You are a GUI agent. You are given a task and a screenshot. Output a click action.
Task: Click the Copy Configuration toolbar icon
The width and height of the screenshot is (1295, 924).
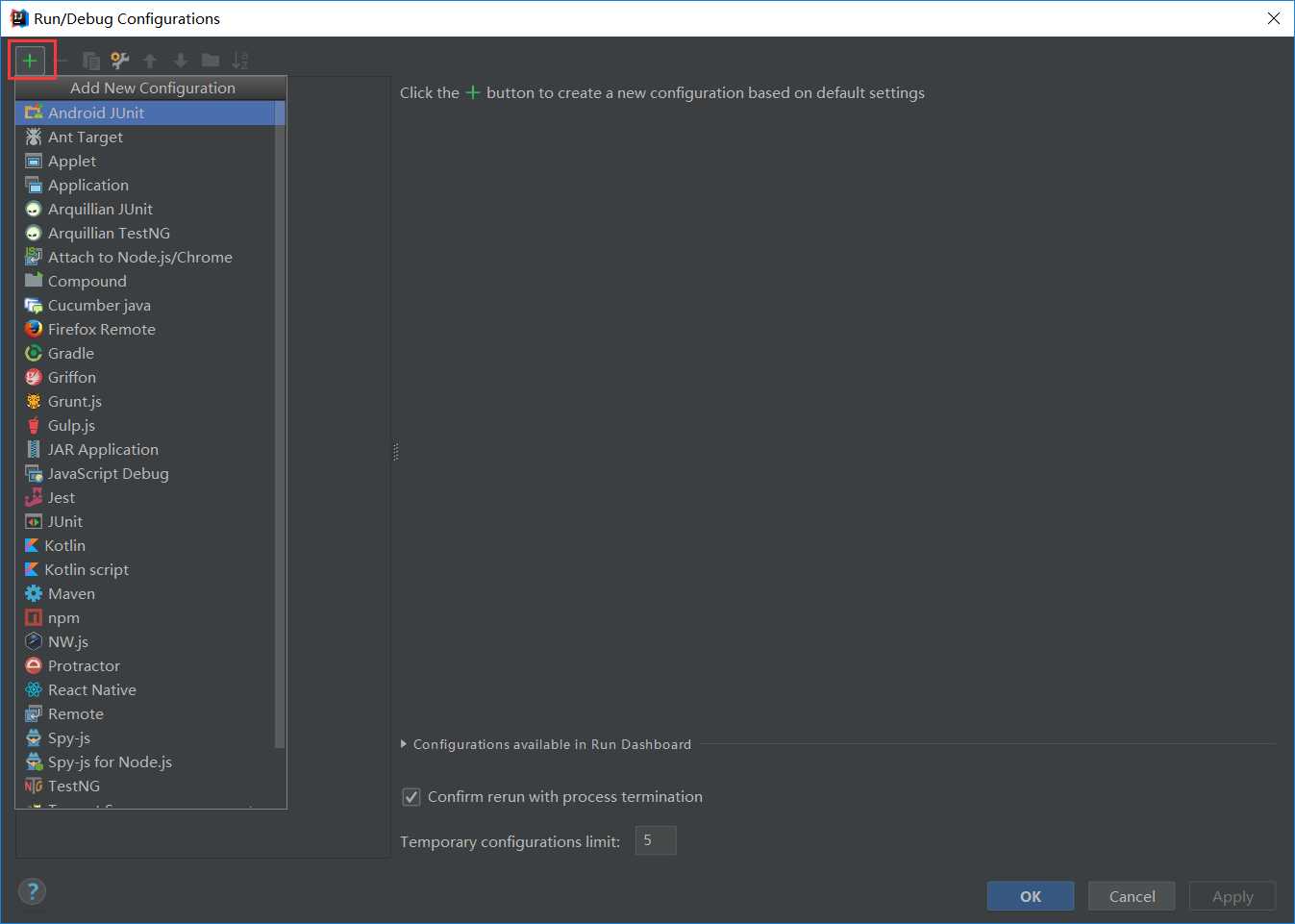click(91, 61)
